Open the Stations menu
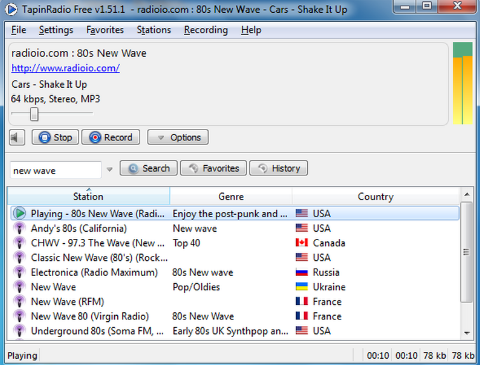The height and width of the screenshot is (365, 480). click(154, 30)
